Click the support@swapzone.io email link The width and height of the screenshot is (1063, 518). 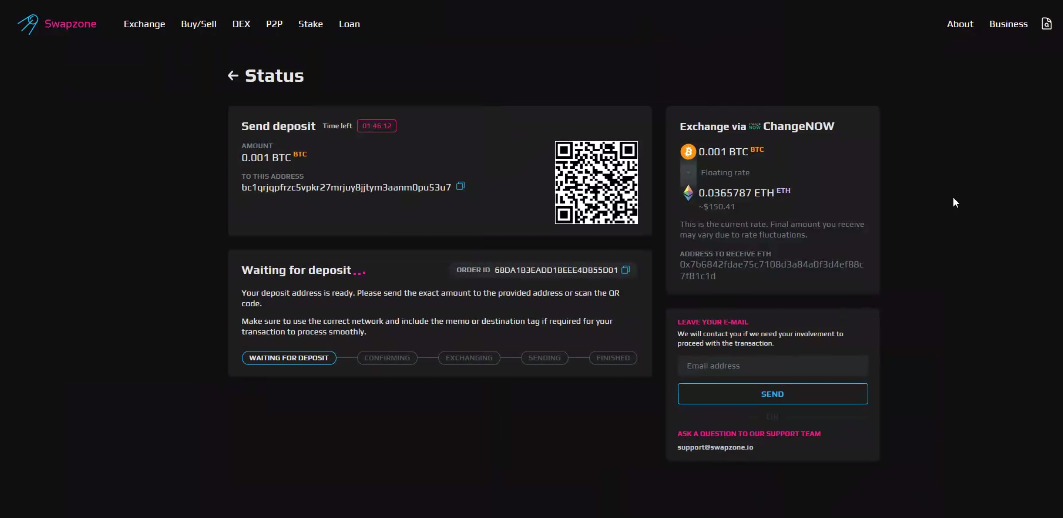pos(715,447)
